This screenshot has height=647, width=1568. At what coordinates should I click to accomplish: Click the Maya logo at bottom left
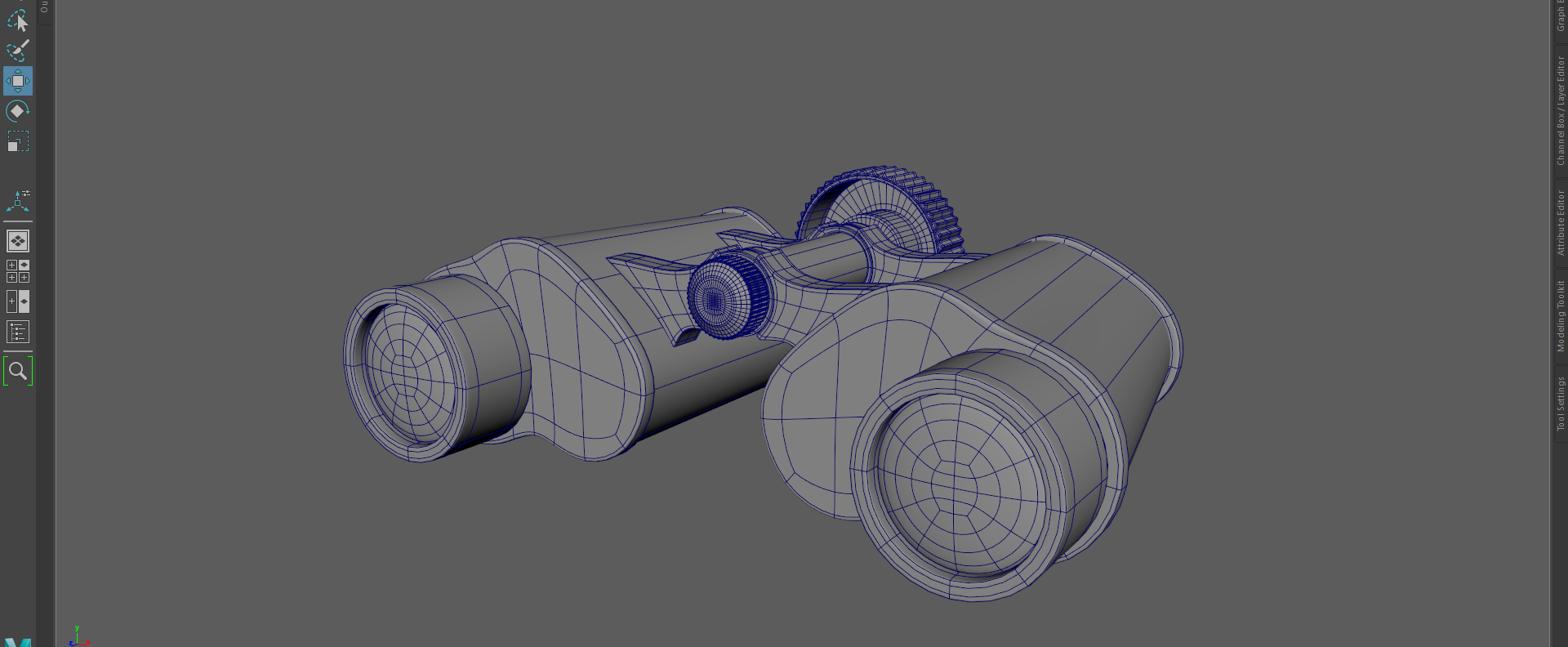(18, 642)
